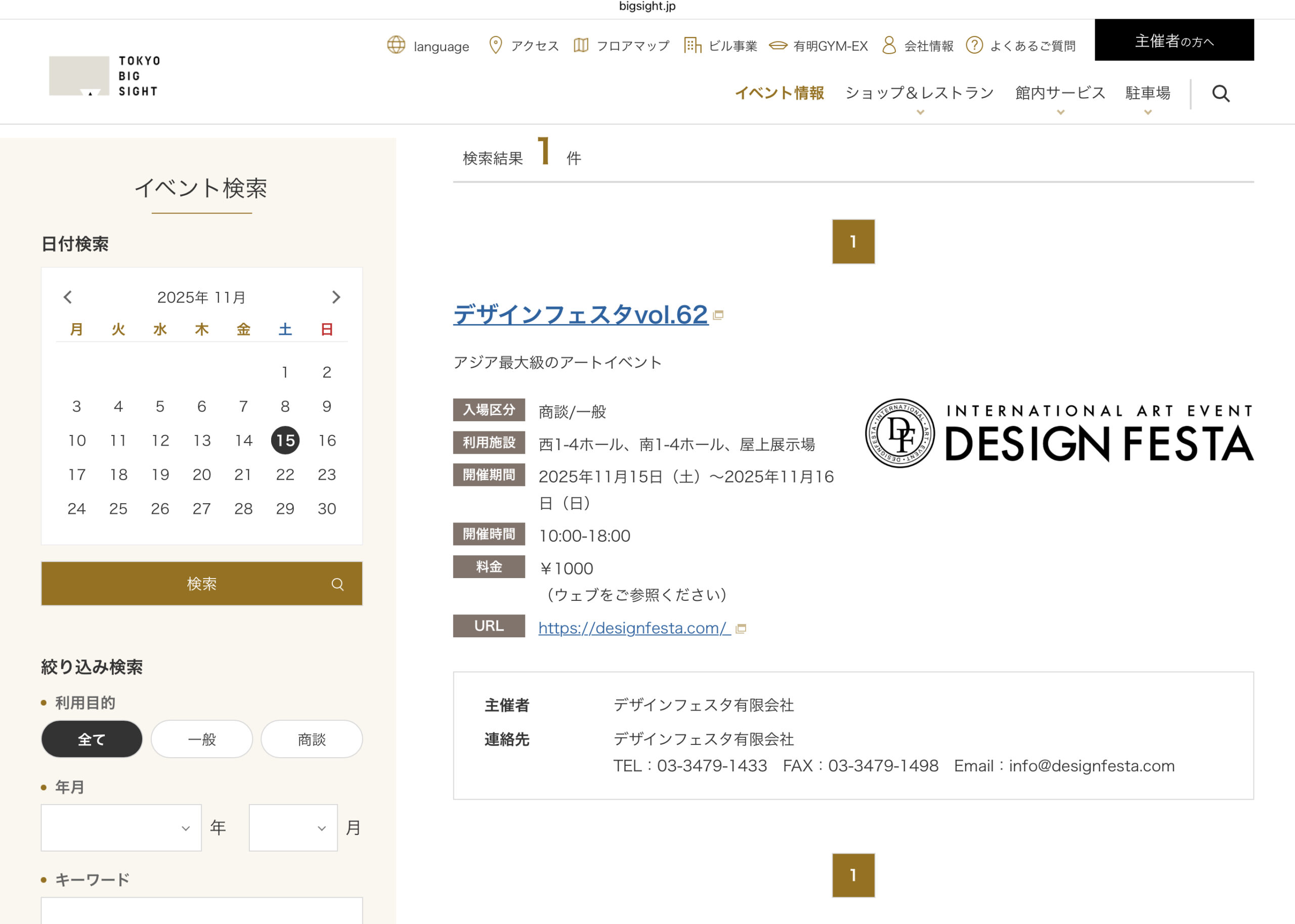Viewport: 1295px width, 924px height.
Task: Click the keyword input field
Action: [201, 911]
